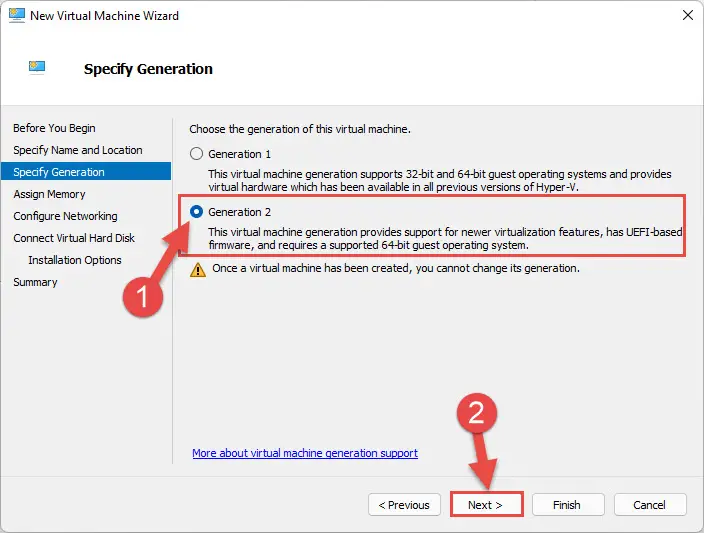The width and height of the screenshot is (704, 533).
Task: Close the New Virtual Machine Wizard
Action: click(687, 15)
